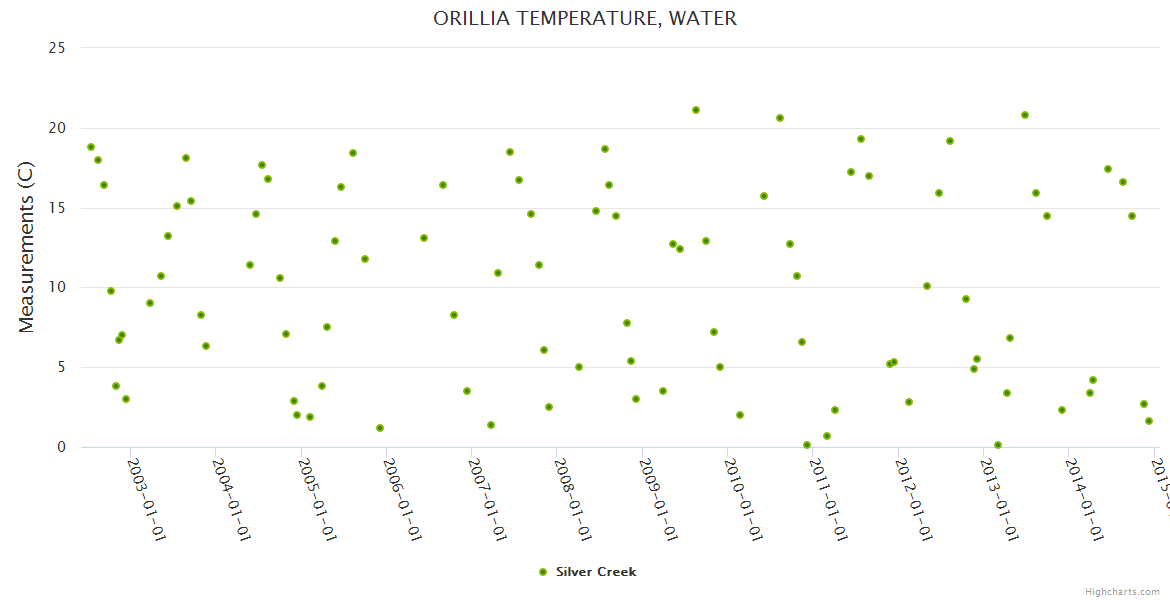Select the leftmost data point near 19 C
Image resolution: width=1170 pixels, height=600 pixels.
[x=91, y=147]
